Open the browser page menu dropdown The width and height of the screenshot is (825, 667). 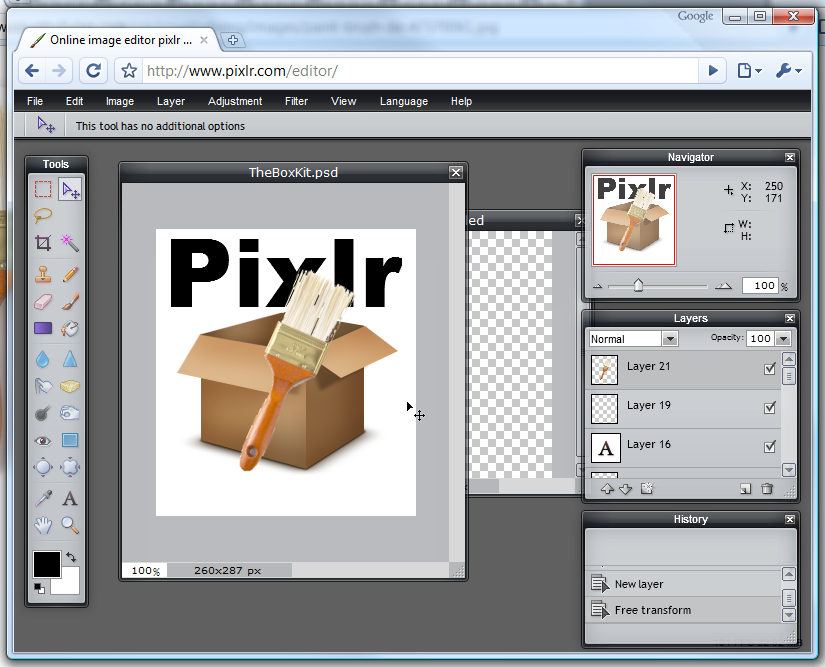pos(749,71)
